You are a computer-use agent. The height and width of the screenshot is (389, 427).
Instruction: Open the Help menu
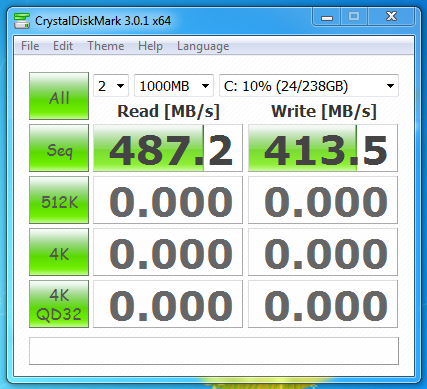(150, 46)
